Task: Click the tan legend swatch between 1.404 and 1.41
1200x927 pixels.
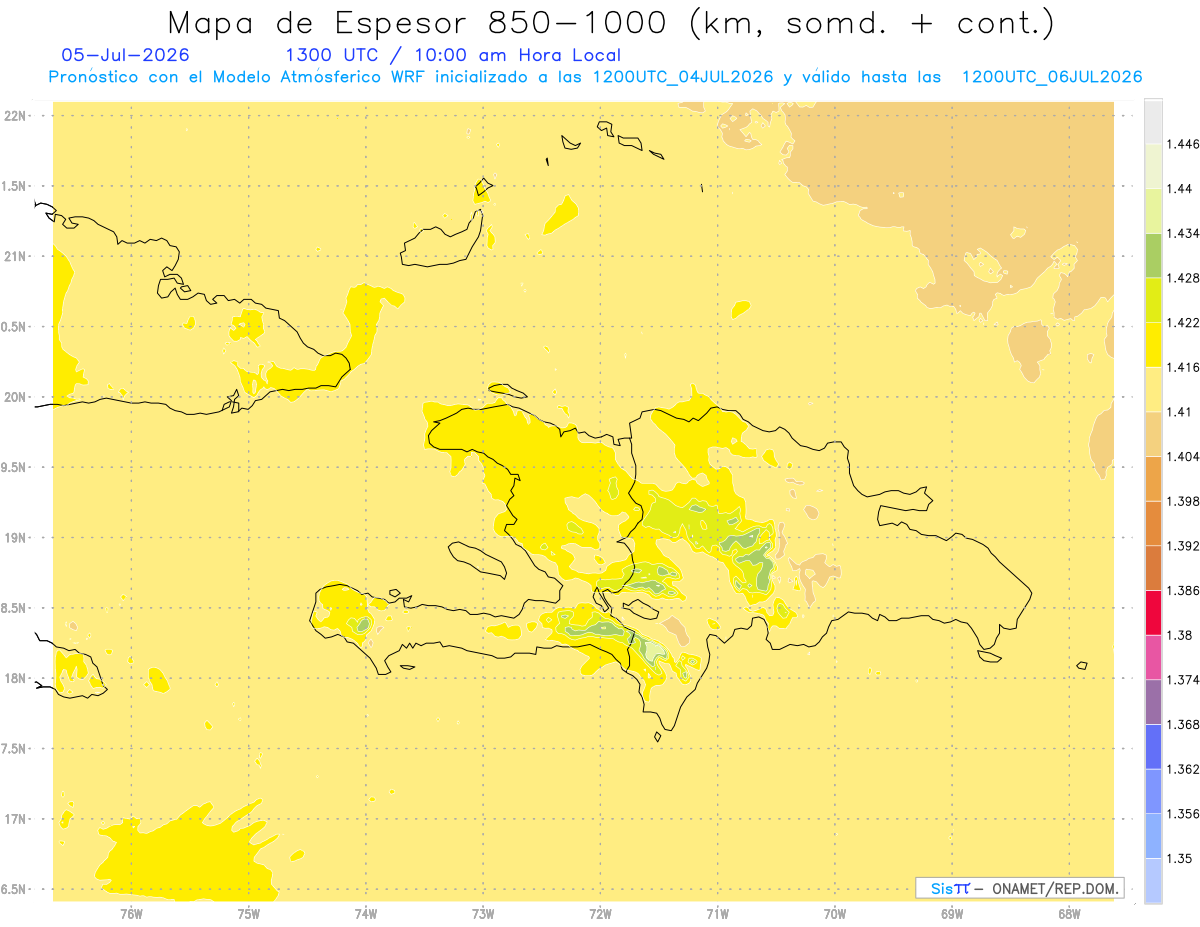Action: point(1153,433)
